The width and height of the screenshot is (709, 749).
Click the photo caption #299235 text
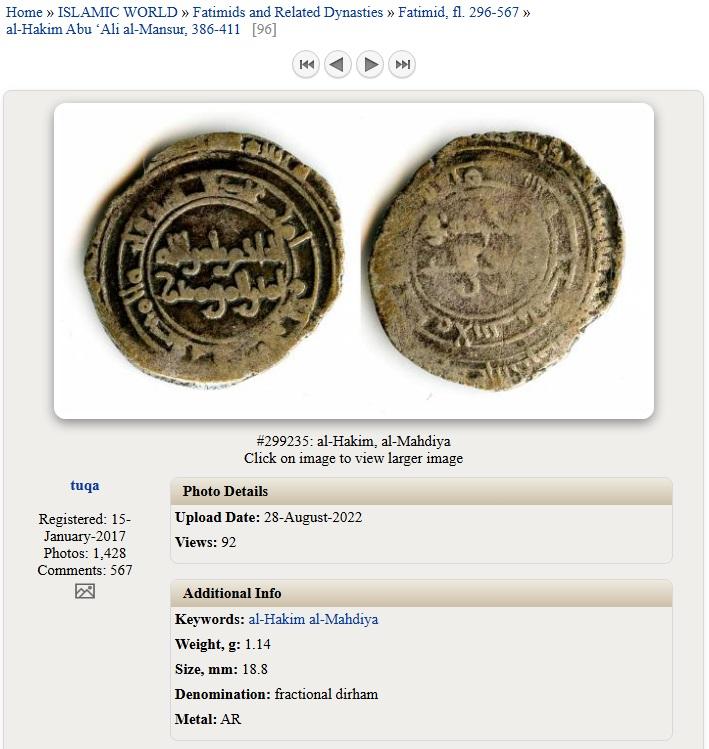point(354,441)
